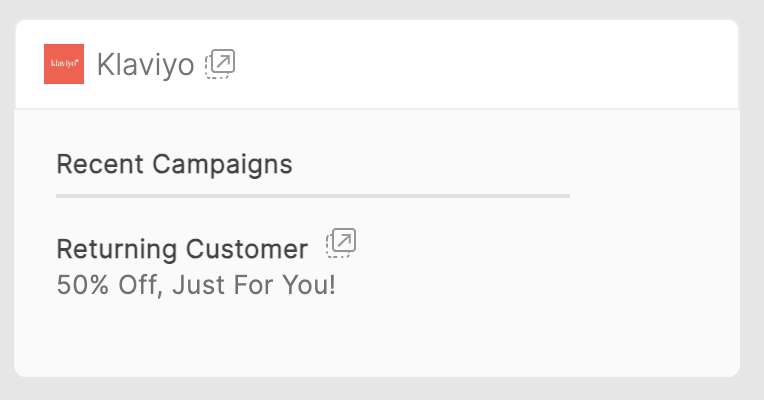764x400 pixels.
Task: Select the word "Klaviyo" in the header
Action: pos(145,66)
